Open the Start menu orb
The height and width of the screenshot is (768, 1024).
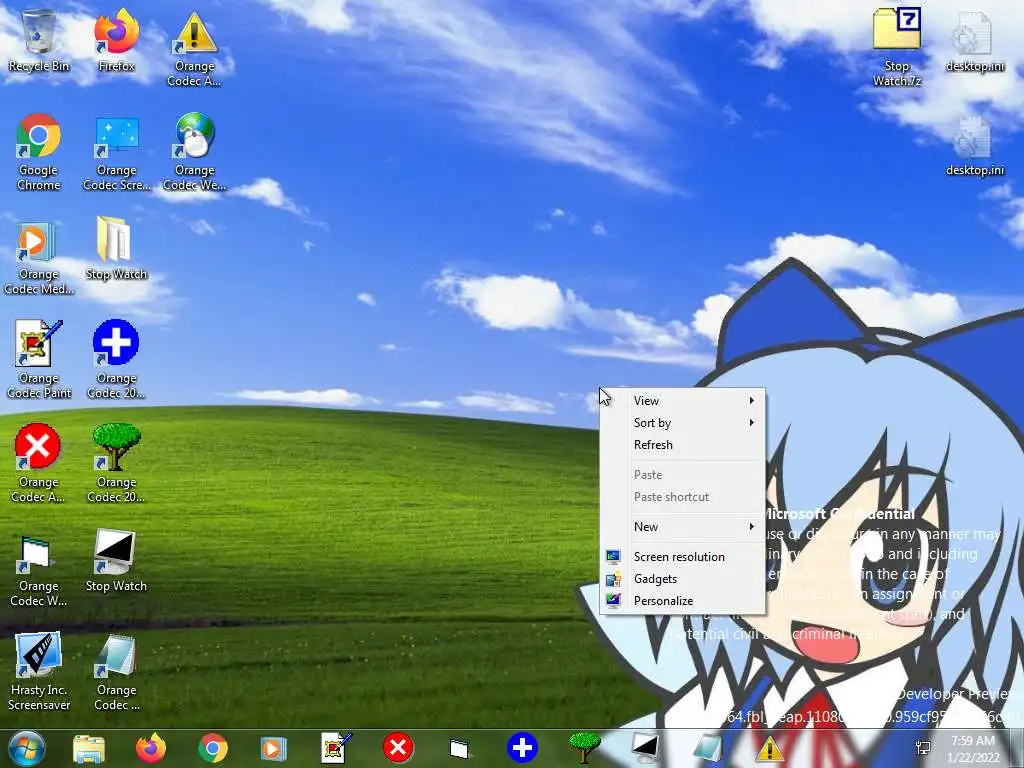(x=27, y=748)
